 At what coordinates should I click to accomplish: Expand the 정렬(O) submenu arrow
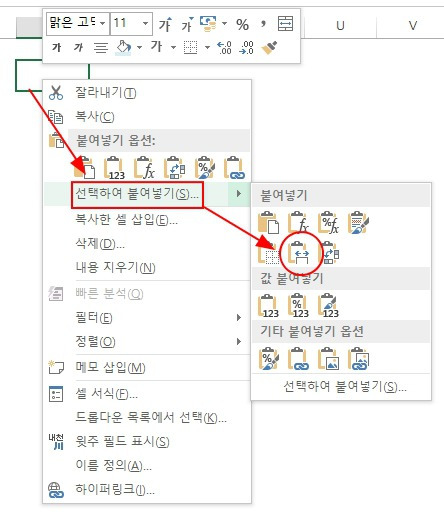point(239,341)
